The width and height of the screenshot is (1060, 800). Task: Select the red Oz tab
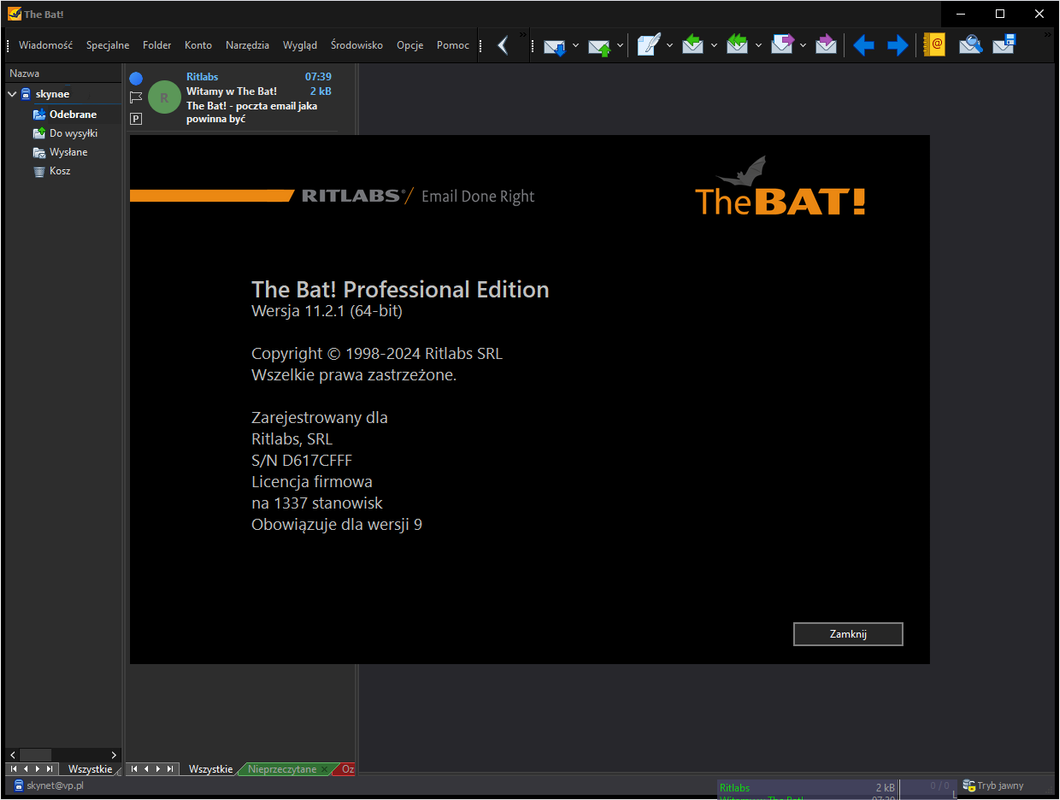pyautogui.click(x=347, y=769)
